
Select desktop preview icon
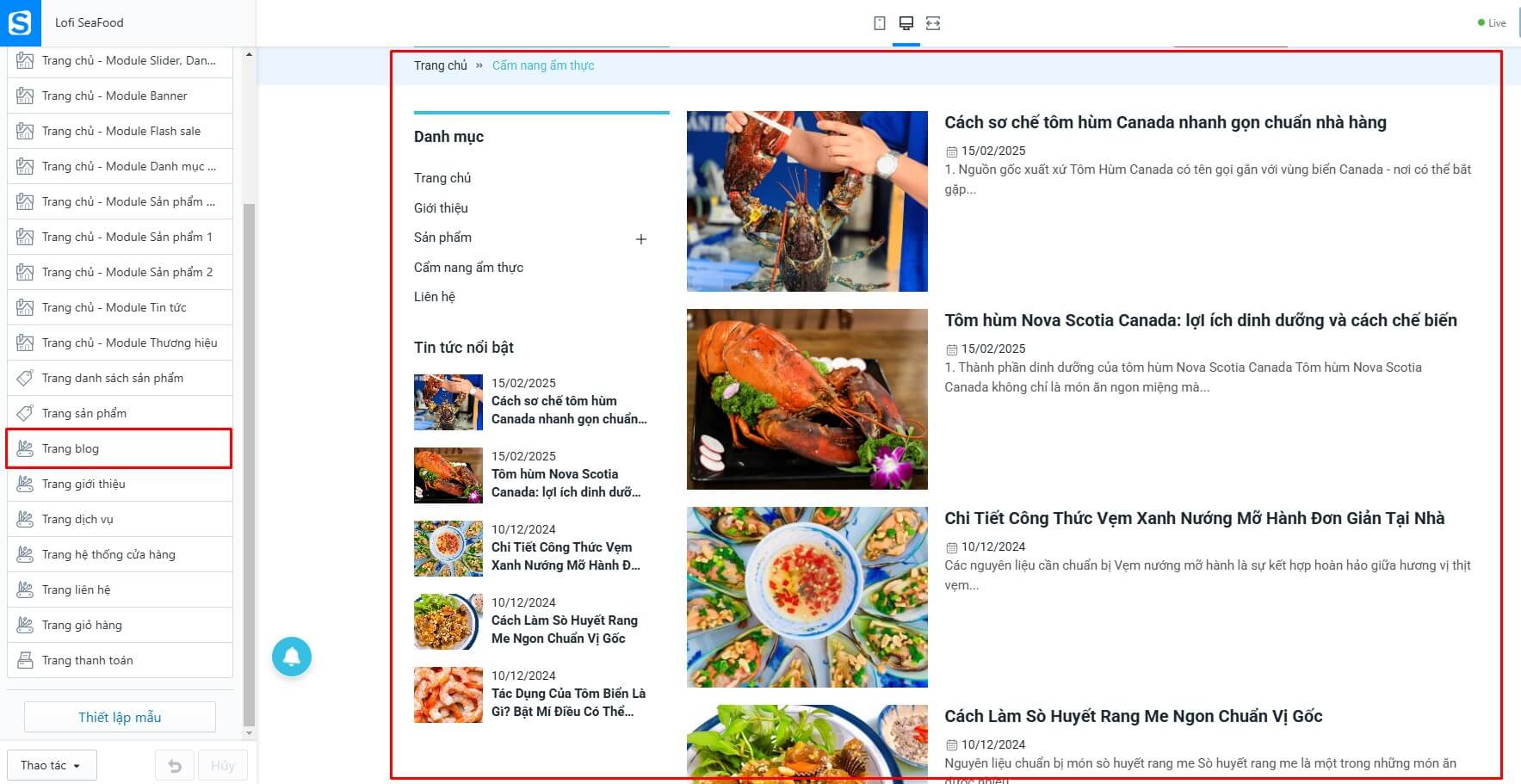[x=906, y=23]
